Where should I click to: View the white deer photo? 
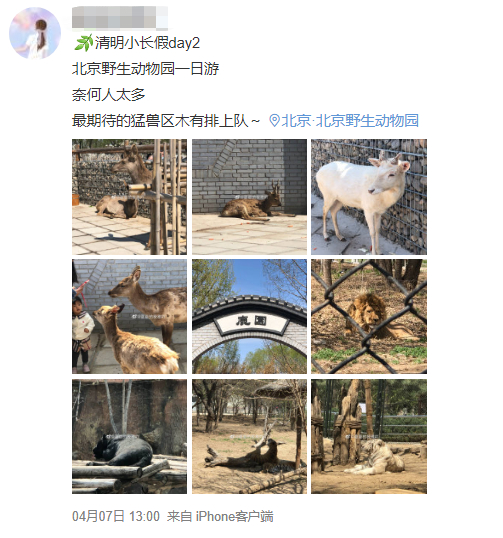(369, 197)
